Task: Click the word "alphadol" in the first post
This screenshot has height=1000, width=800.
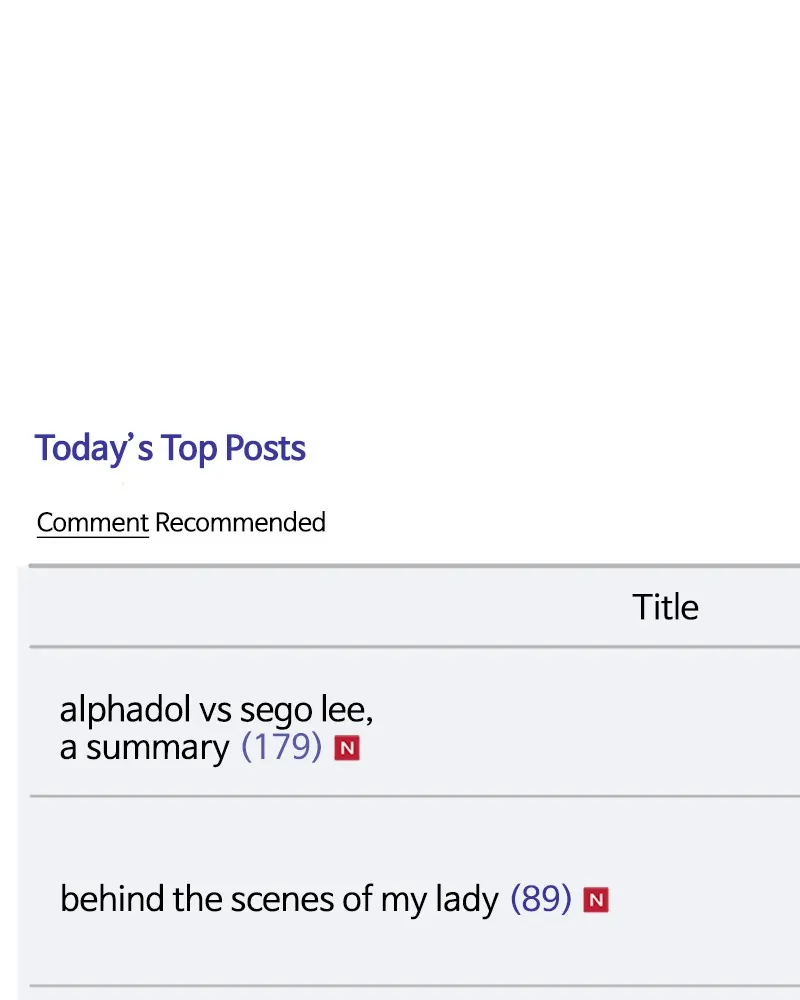Action: pos(125,711)
